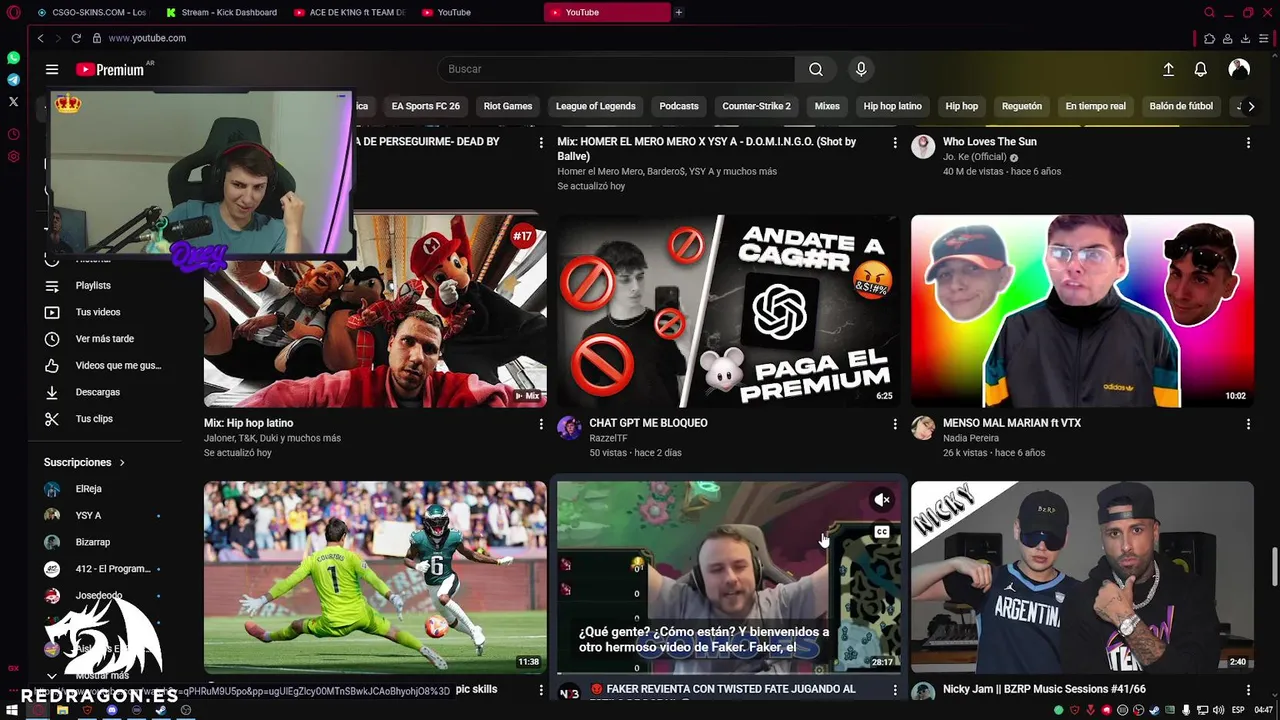Go back with the browser arrow
Viewport: 1280px width, 720px height.
click(40, 38)
